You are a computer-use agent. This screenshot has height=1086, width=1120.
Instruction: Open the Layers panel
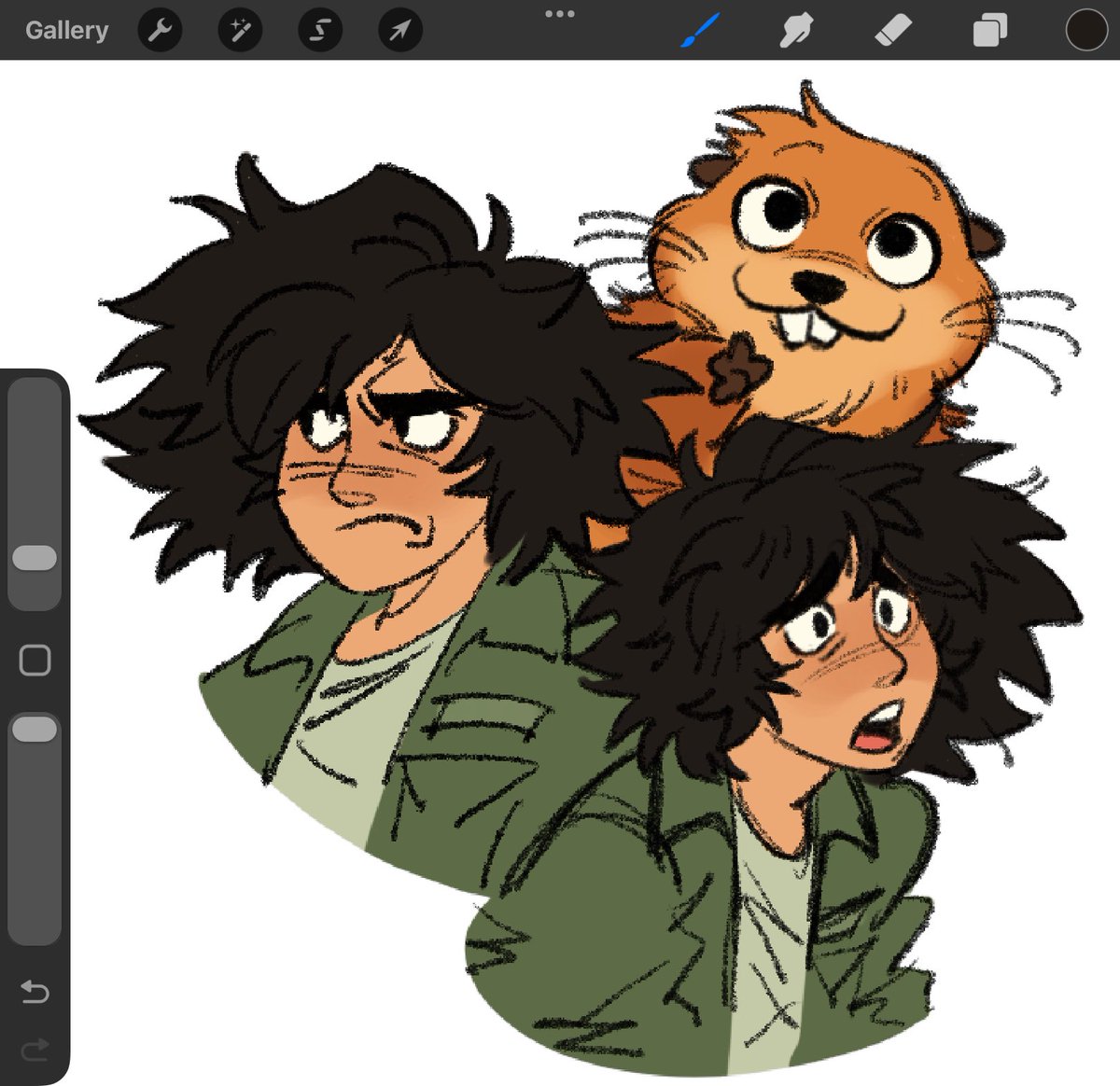click(x=990, y=31)
